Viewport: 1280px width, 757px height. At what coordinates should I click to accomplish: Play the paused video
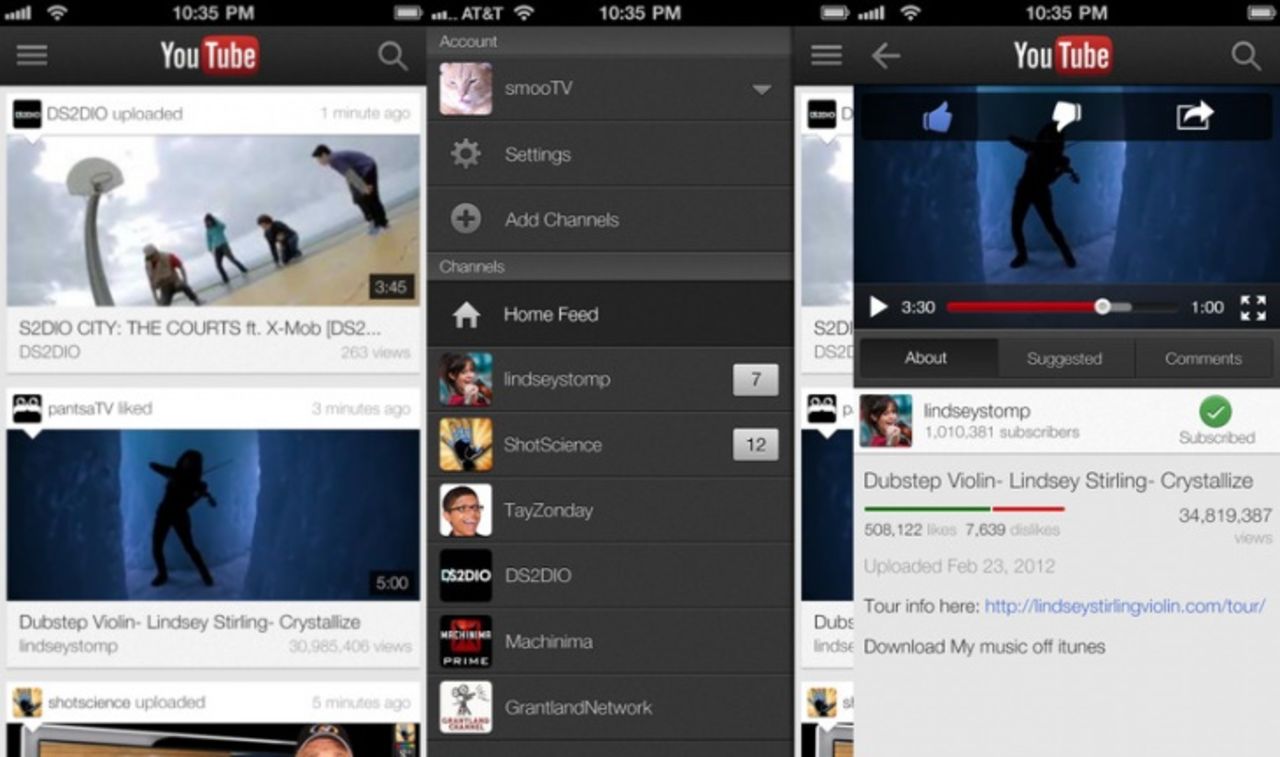(x=880, y=306)
